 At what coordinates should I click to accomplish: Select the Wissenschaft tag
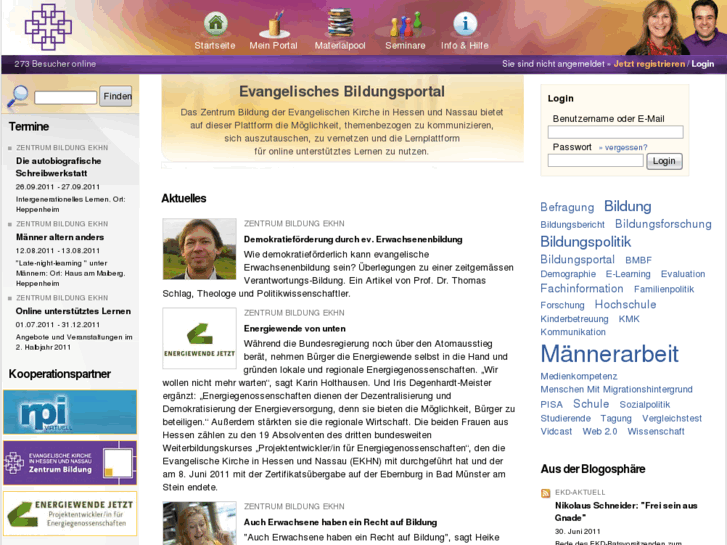(656, 431)
